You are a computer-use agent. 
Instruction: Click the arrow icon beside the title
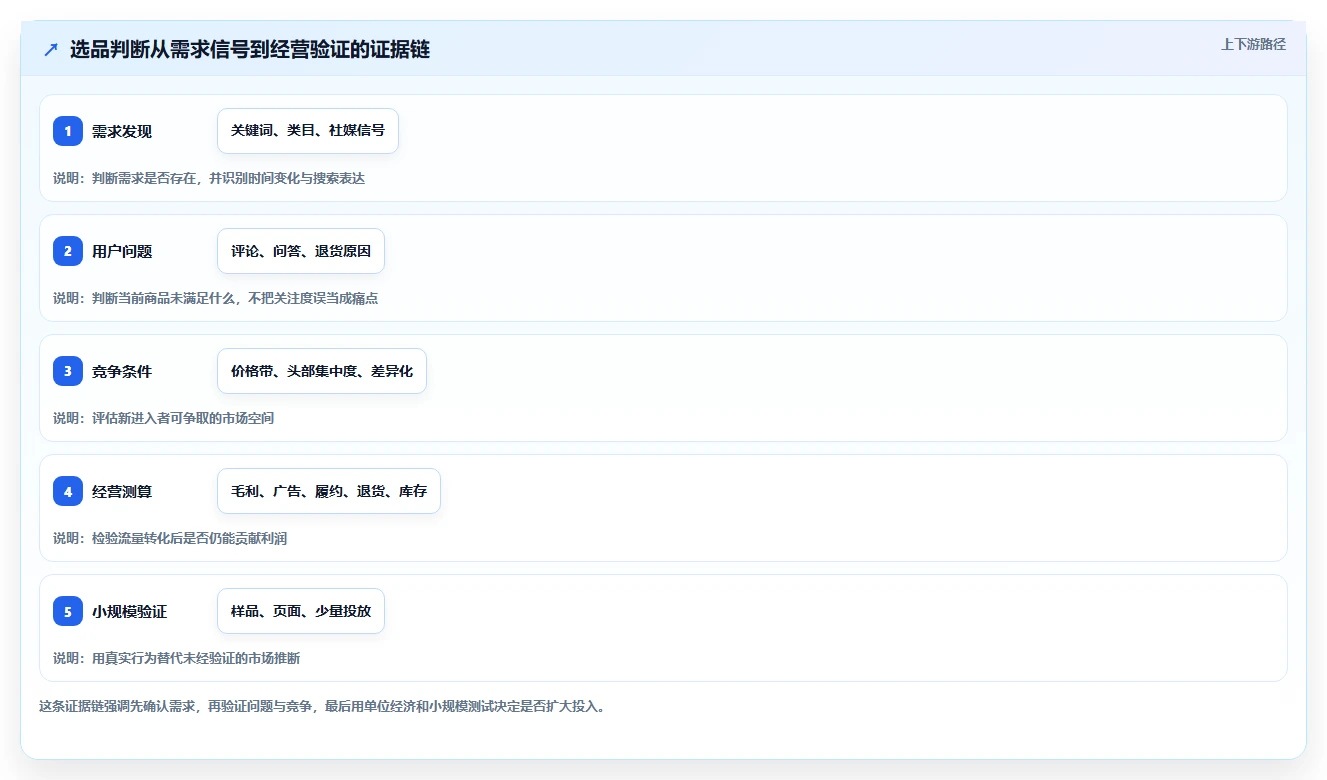tap(51, 50)
